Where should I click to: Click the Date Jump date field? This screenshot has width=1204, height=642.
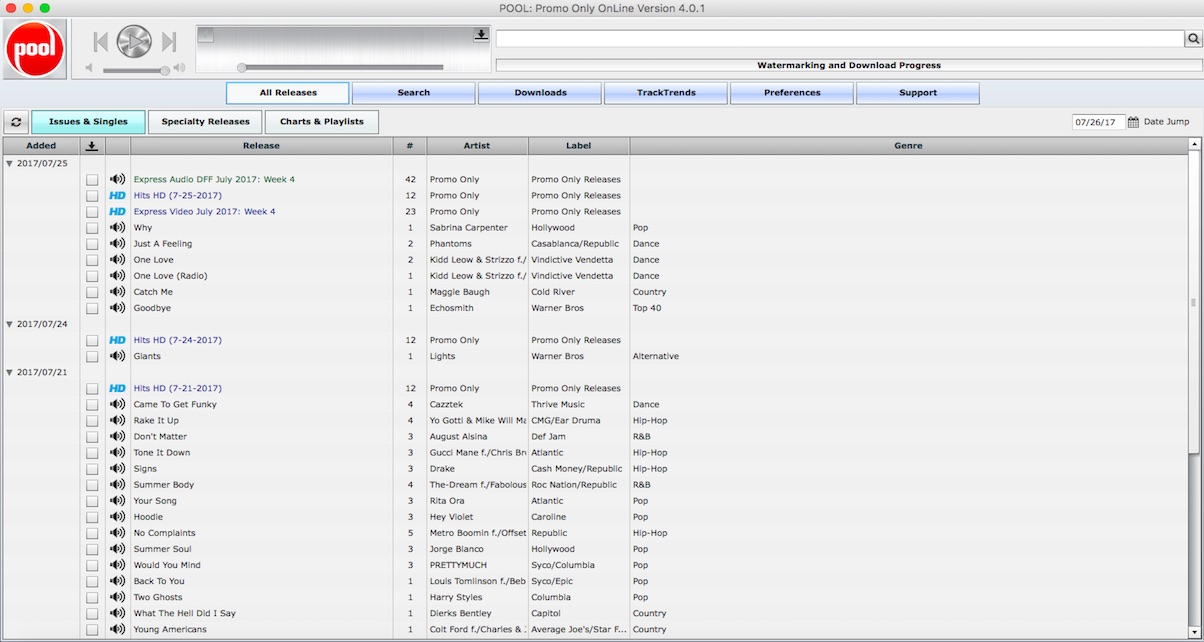(1099, 122)
